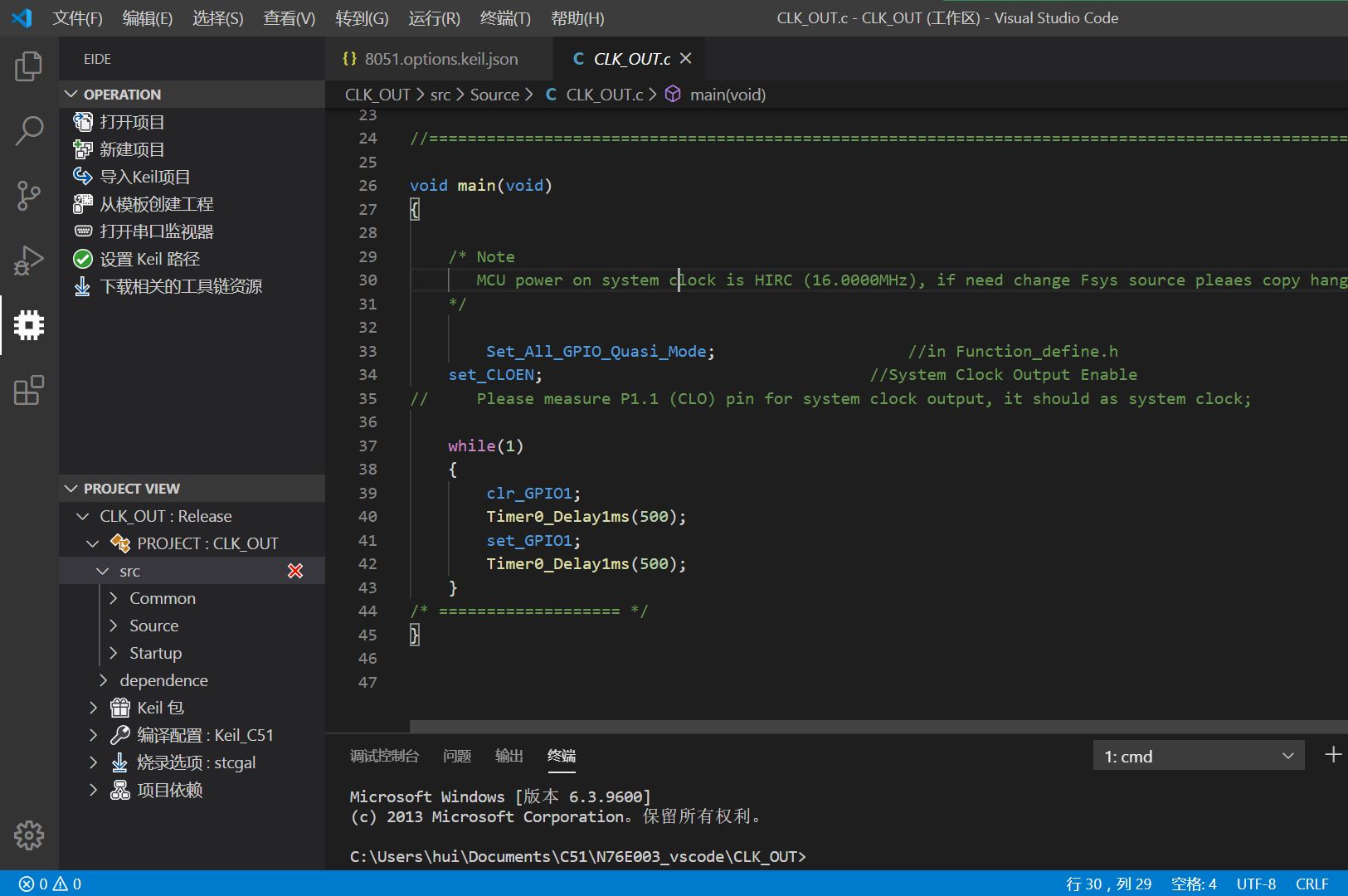This screenshot has width=1348, height=896.
Task: Click the 项目依赖 icon
Action: pos(120,790)
